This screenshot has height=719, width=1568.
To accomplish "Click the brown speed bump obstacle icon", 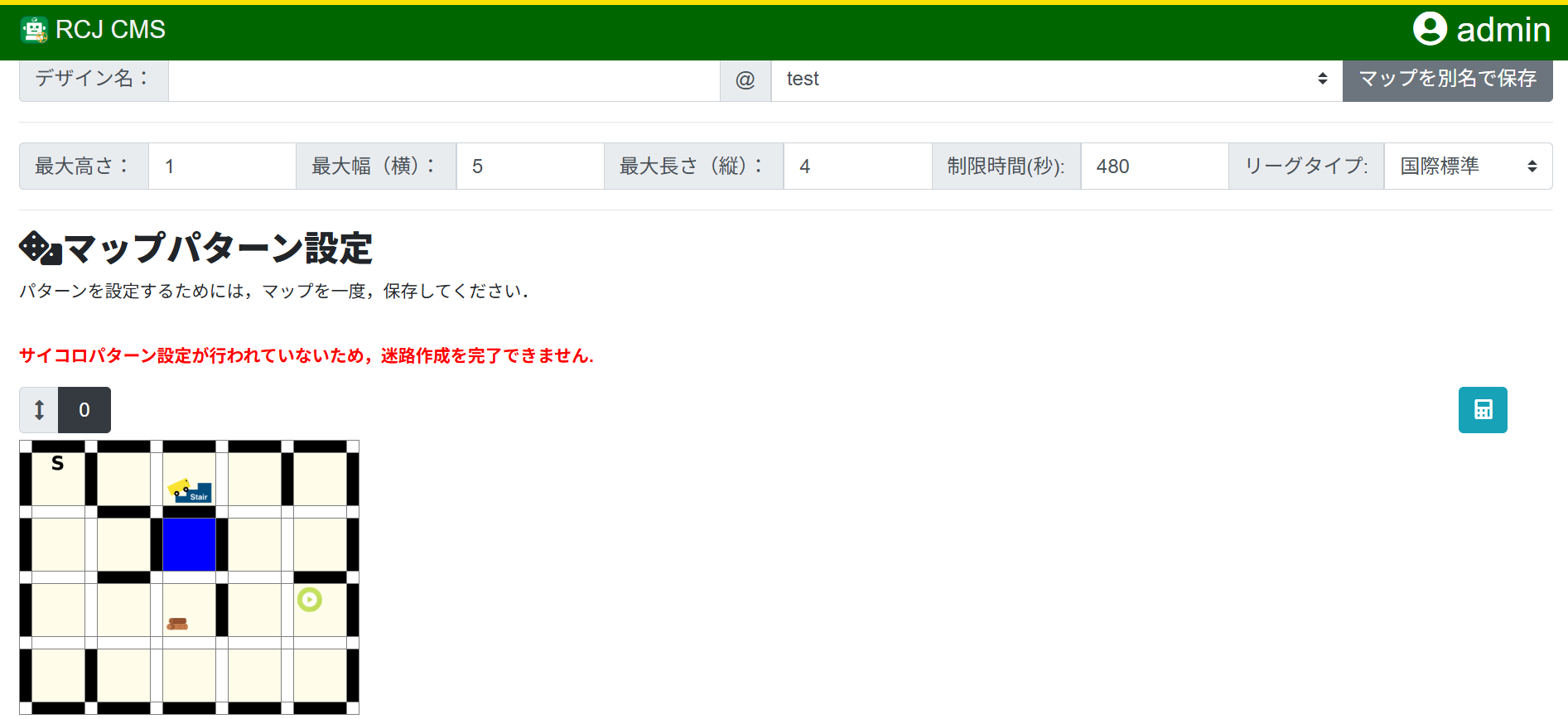I will (x=177, y=624).
